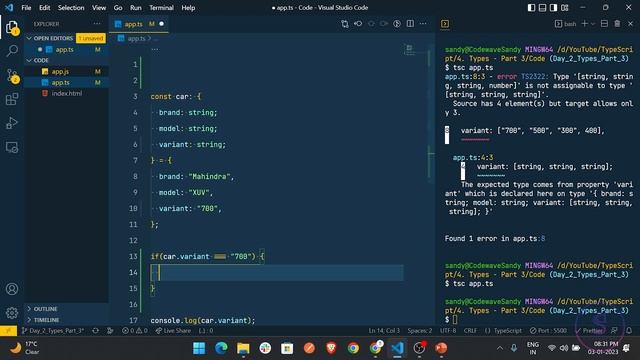Viewport: 640px width, 360px height.
Task: Toggle Prettier formatter status item
Action: coord(589,331)
